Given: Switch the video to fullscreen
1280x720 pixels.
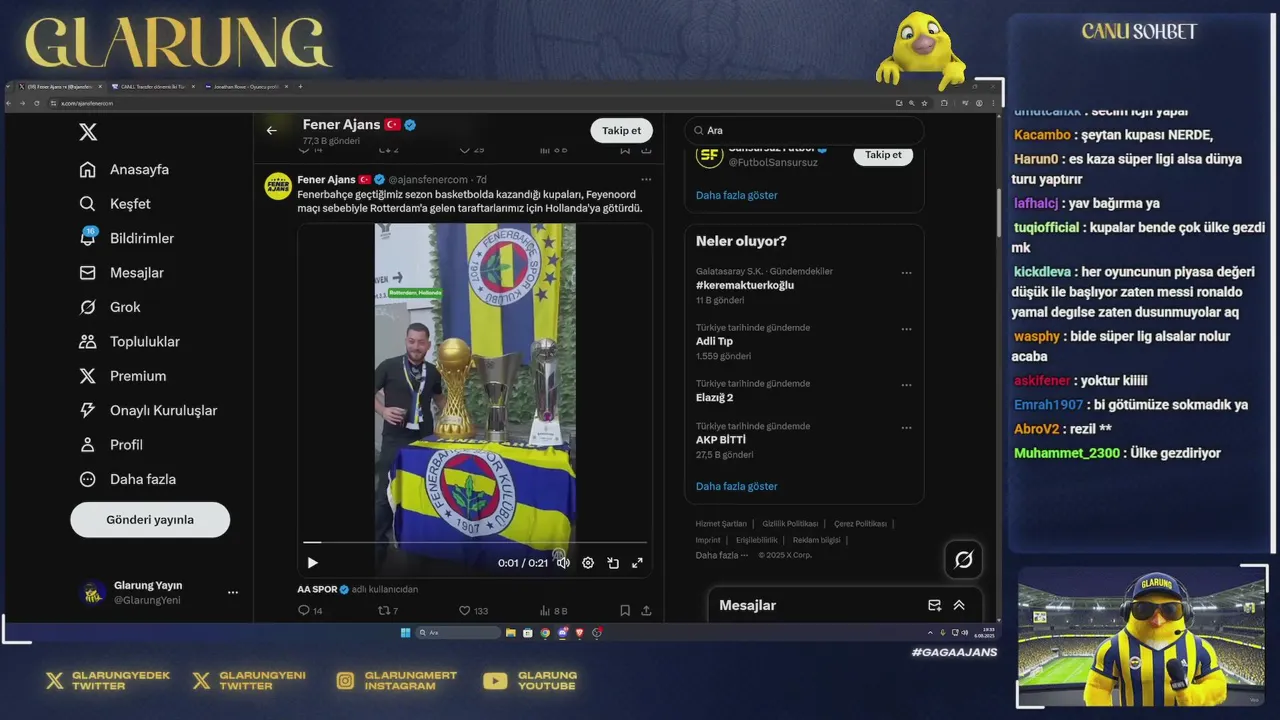Looking at the screenshot, I should [x=637, y=563].
